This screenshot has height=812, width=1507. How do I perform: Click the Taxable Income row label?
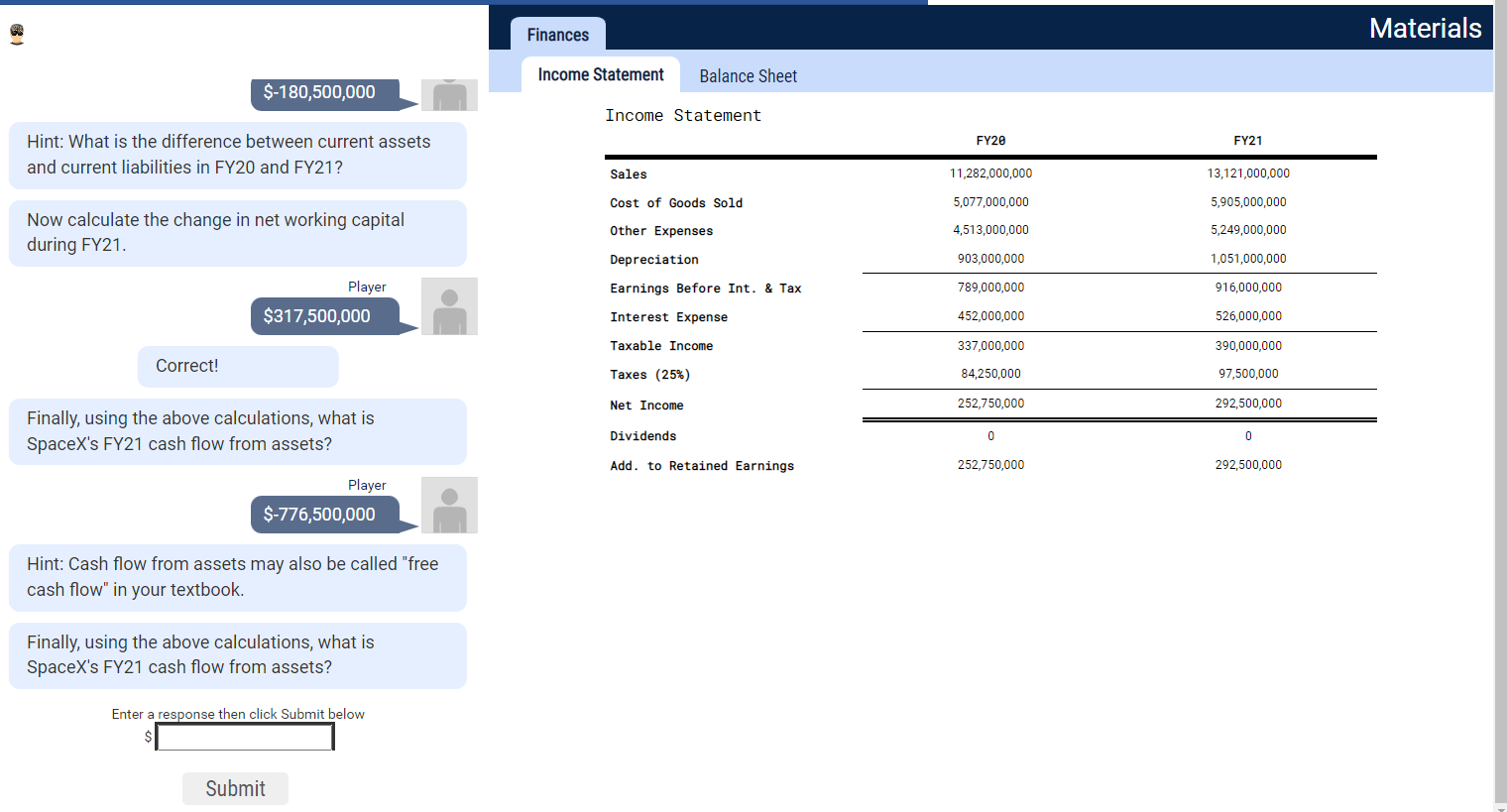(661, 346)
